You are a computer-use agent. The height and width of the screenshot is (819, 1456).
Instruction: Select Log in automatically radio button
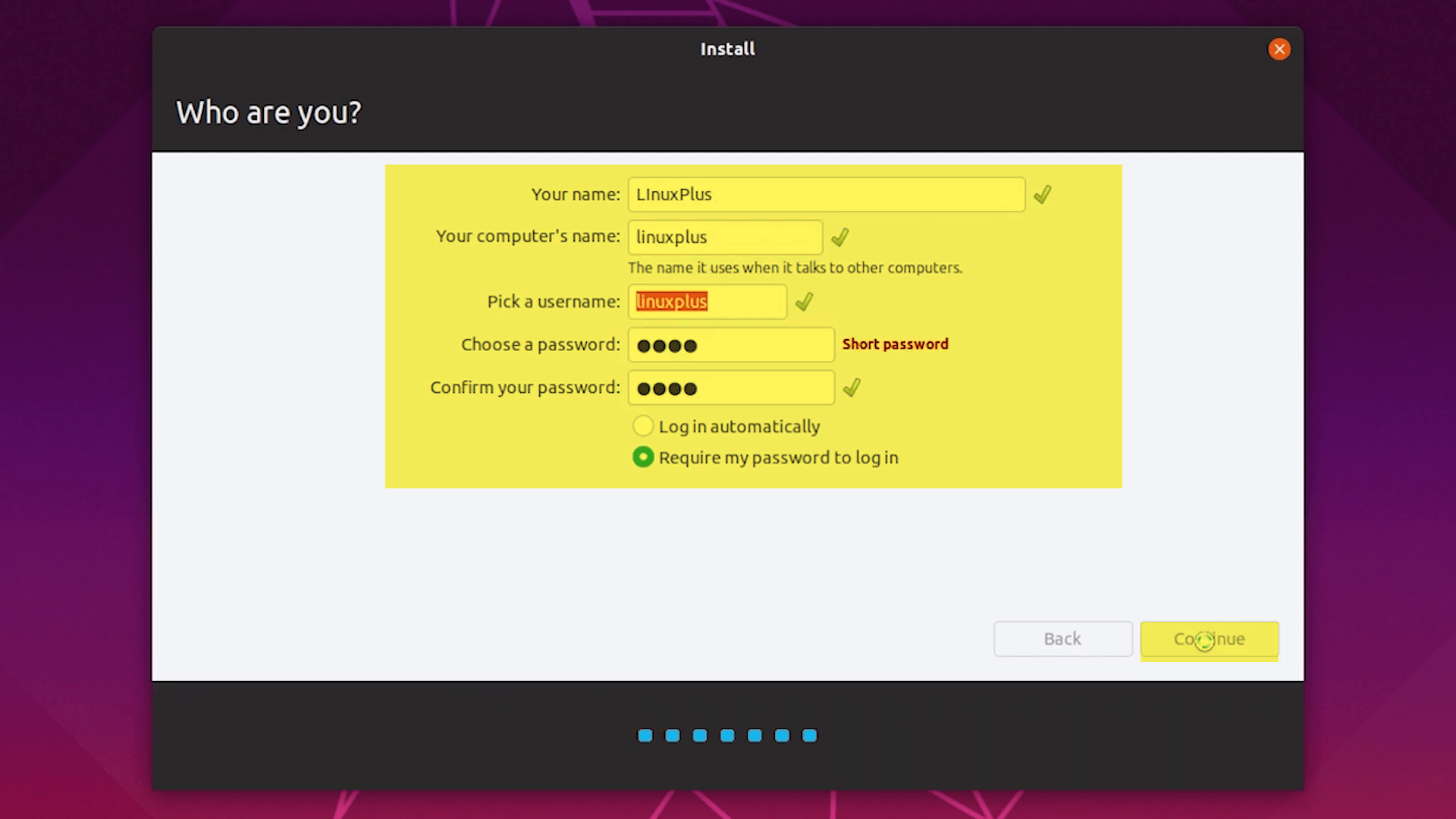point(643,426)
